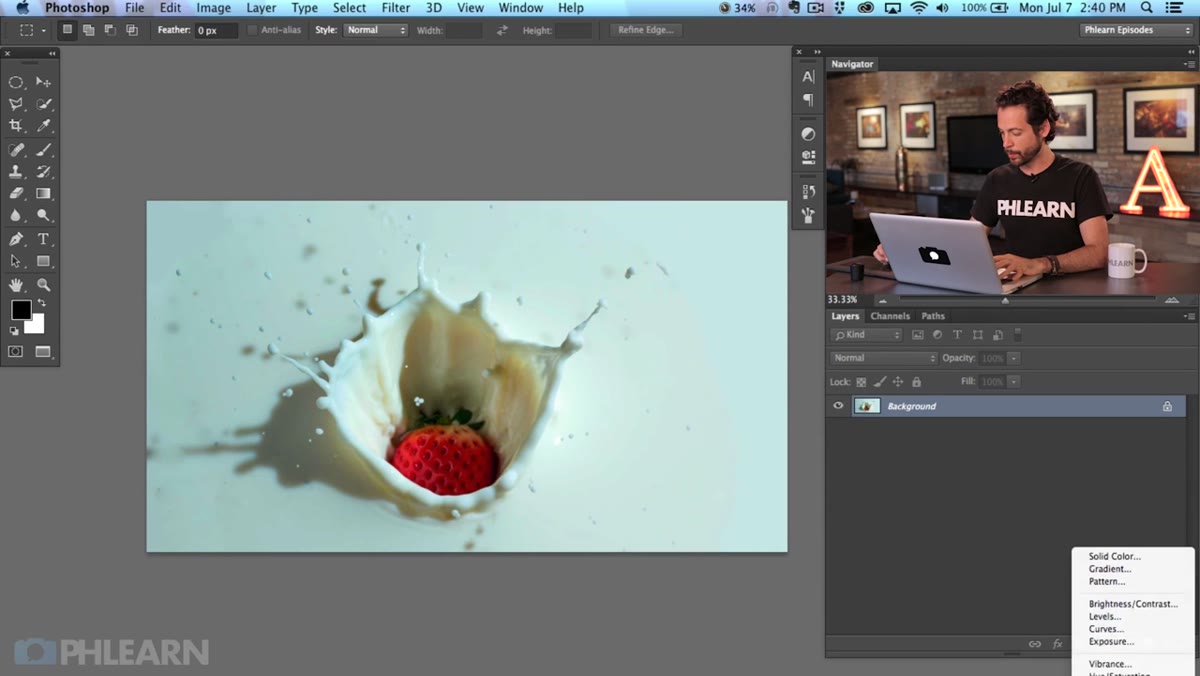The height and width of the screenshot is (676, 1200).
Task: Set foreground color black swatch
Action: [20, 309]
